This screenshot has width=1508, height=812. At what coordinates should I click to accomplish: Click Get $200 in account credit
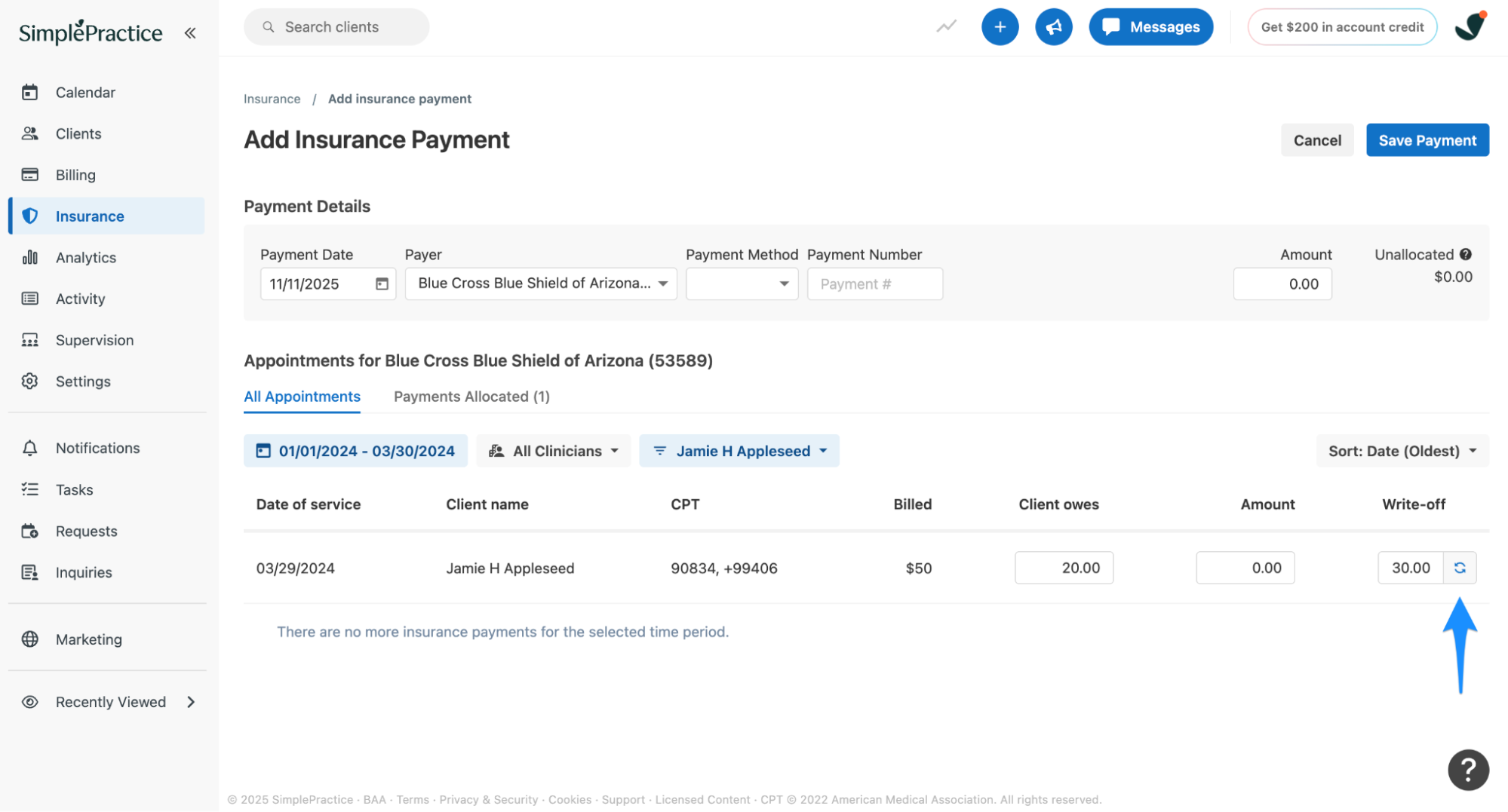point(1342,27)
